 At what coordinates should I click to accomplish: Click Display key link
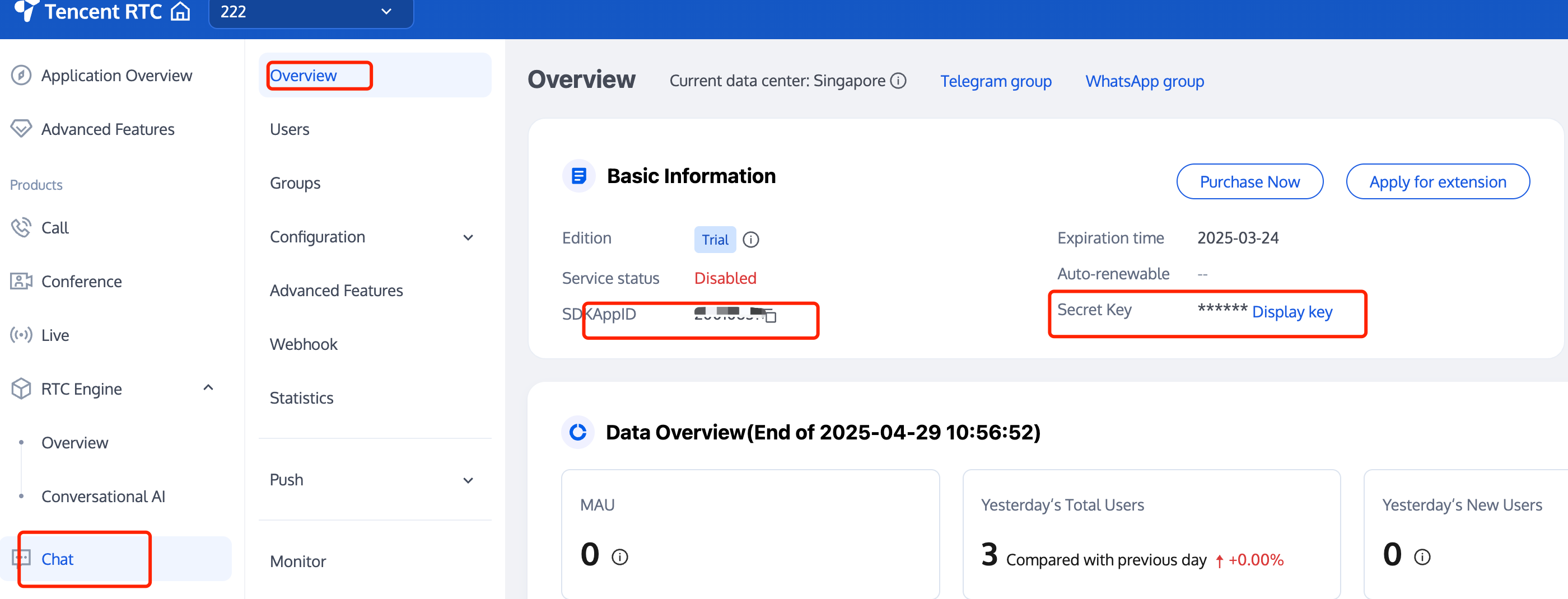tap(1292, 312)
